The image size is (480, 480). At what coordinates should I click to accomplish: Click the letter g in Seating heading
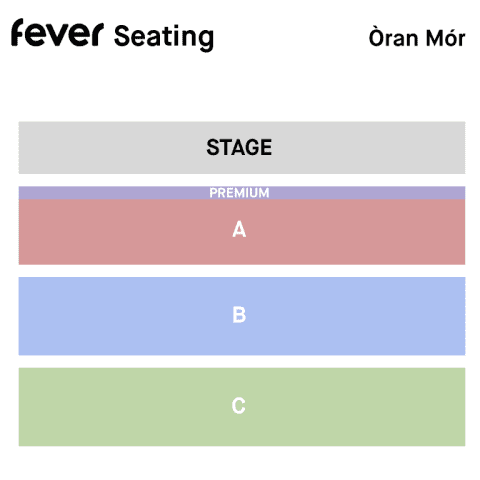tap(206, 41)
